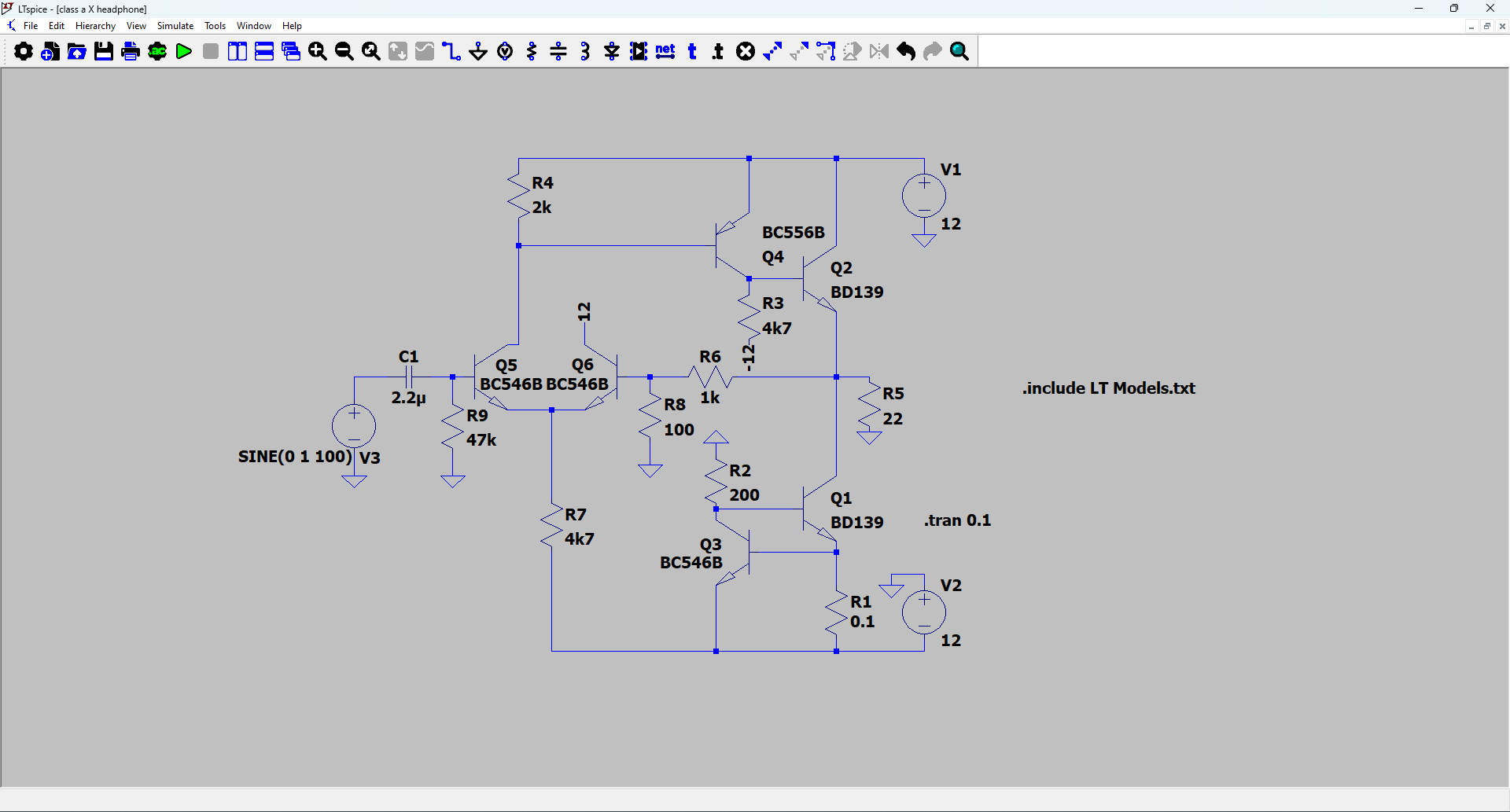Image resolution: width=1510 pixels, height=812 pixels.
Task: Click the R7 4k7 resistor value
Action: (x=580, y=539)
